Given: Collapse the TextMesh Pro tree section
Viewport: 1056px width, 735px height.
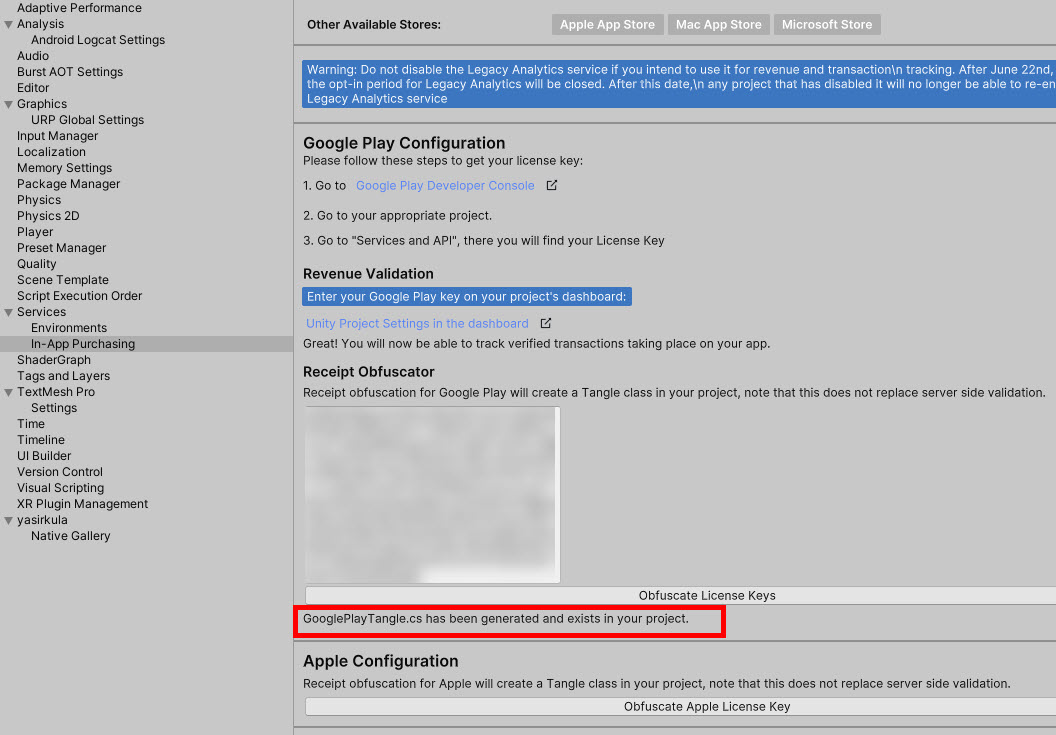Looking at the screenshot, I should click(x=9, y=393).
